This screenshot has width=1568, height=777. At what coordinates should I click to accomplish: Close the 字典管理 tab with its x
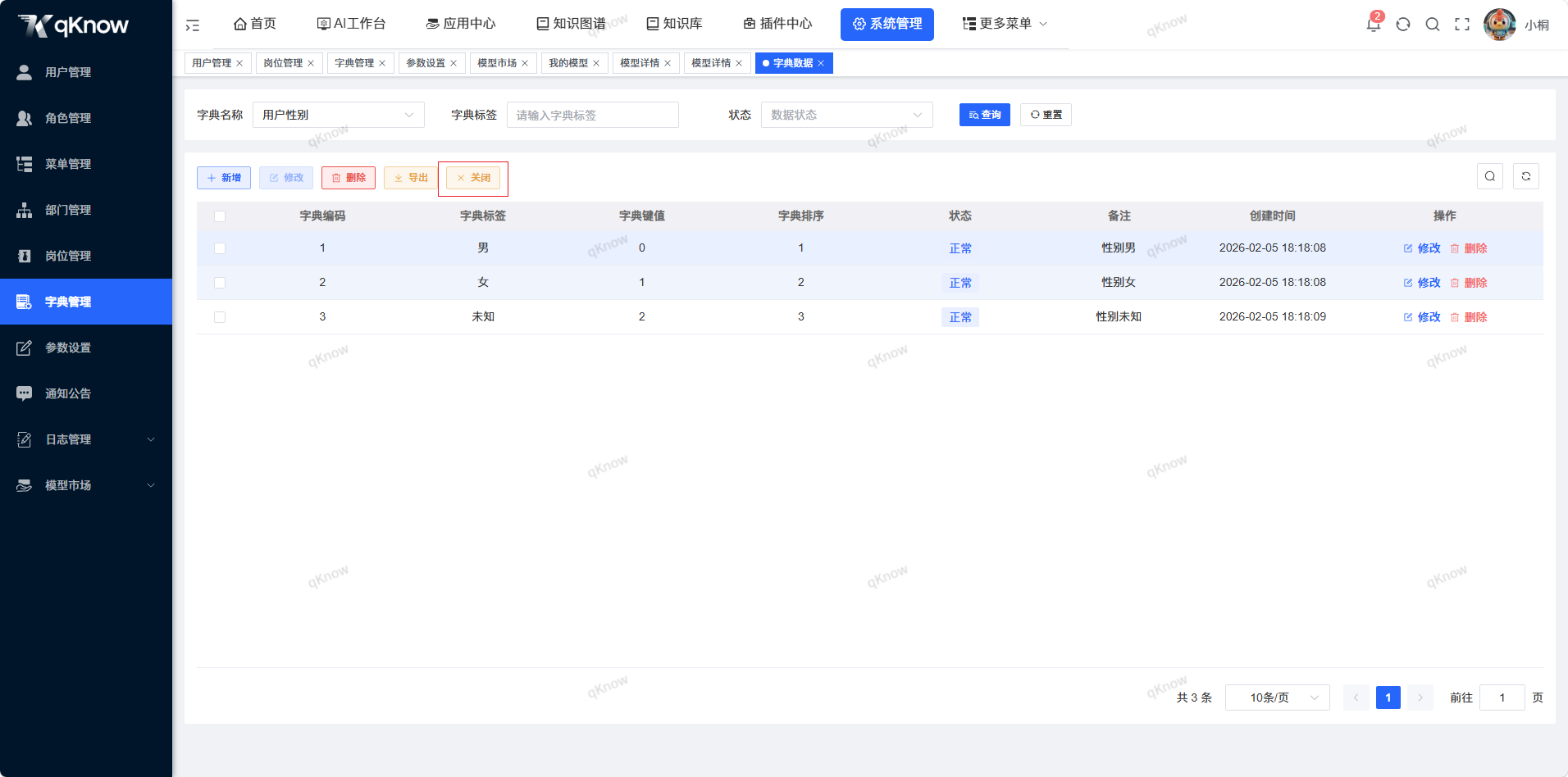point(382,63)
